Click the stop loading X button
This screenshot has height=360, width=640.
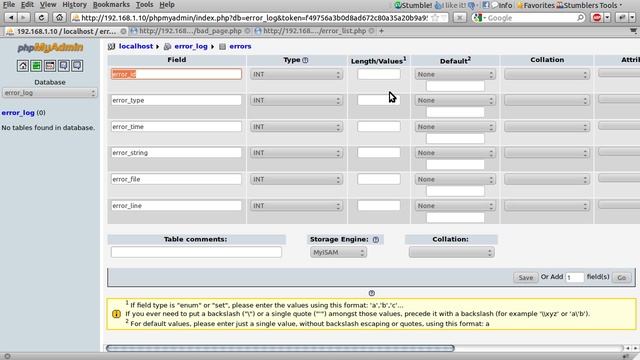[x=460, y=18]
